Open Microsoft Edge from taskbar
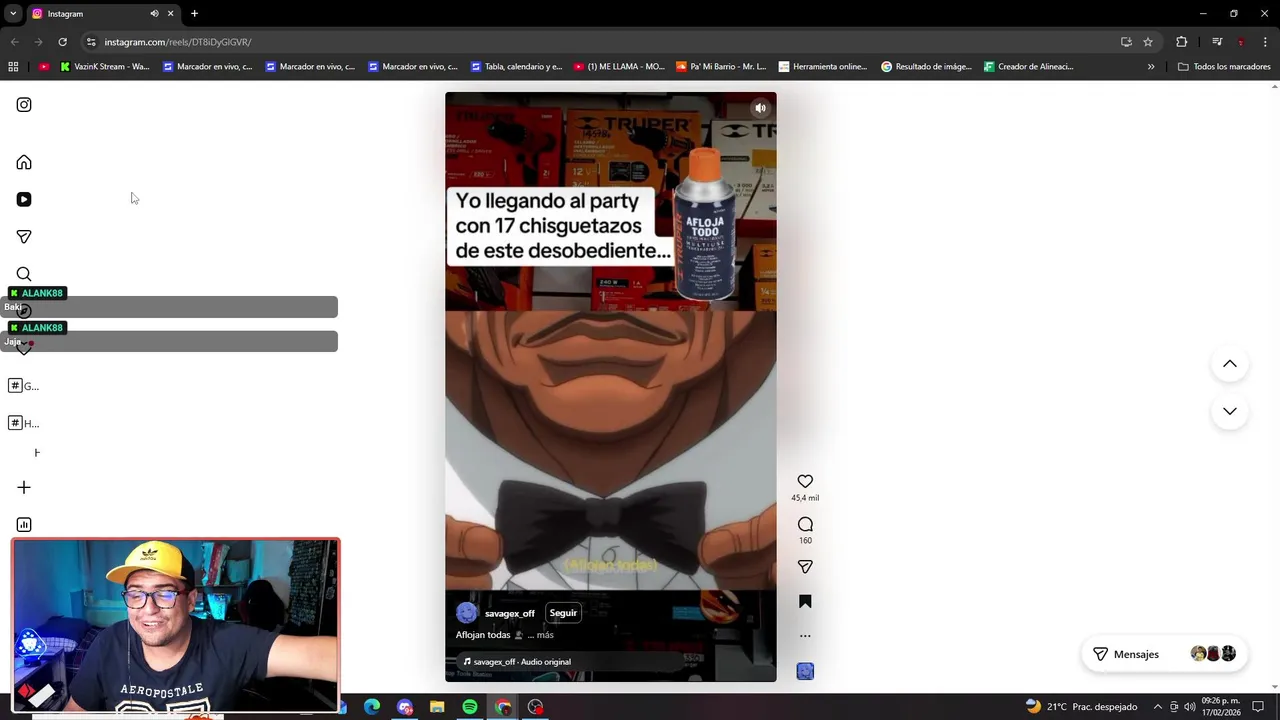 [372, 707]
